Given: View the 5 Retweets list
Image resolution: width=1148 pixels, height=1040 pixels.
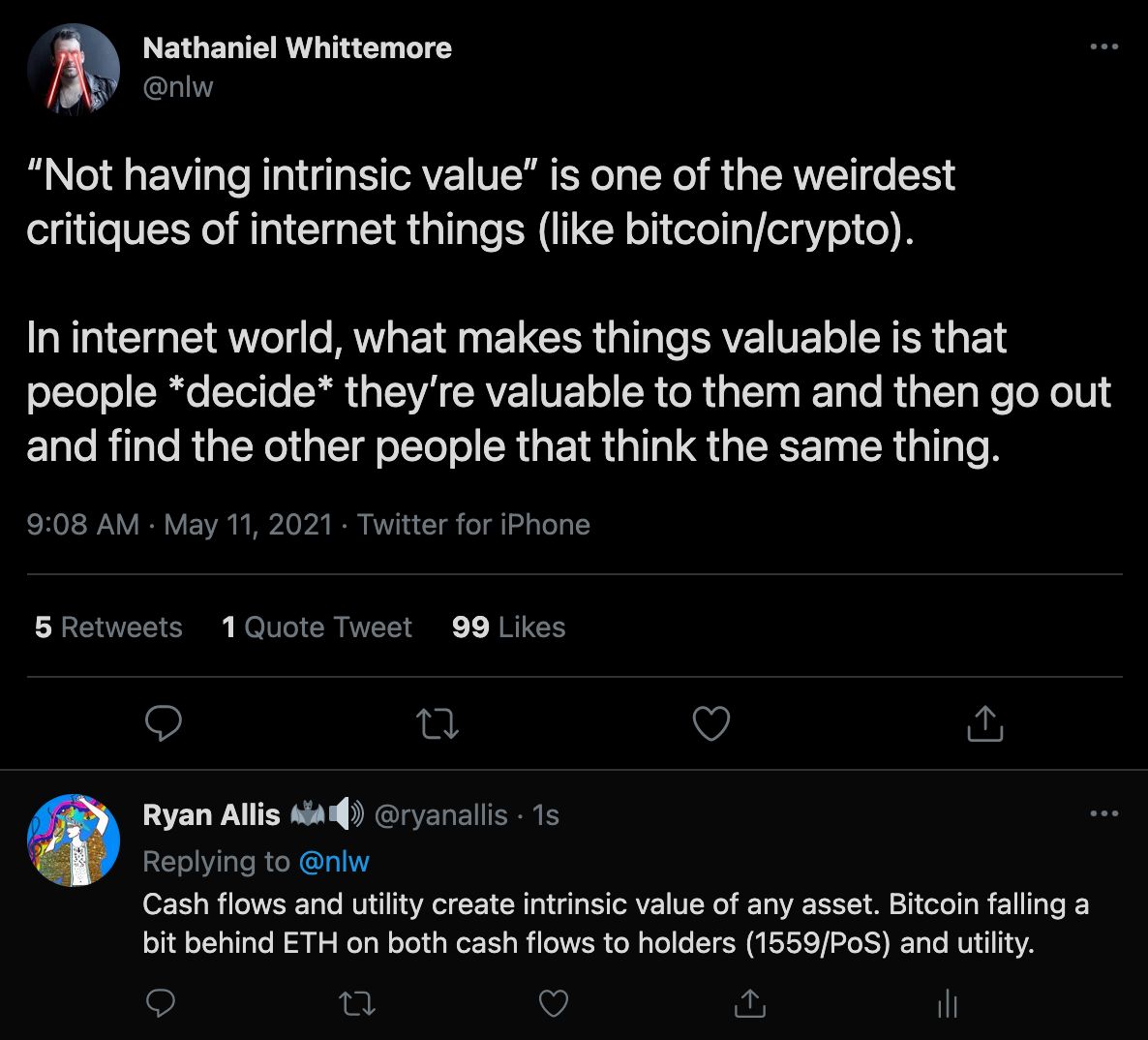Looking at the screenshot, I should click(x=108, y=627).
